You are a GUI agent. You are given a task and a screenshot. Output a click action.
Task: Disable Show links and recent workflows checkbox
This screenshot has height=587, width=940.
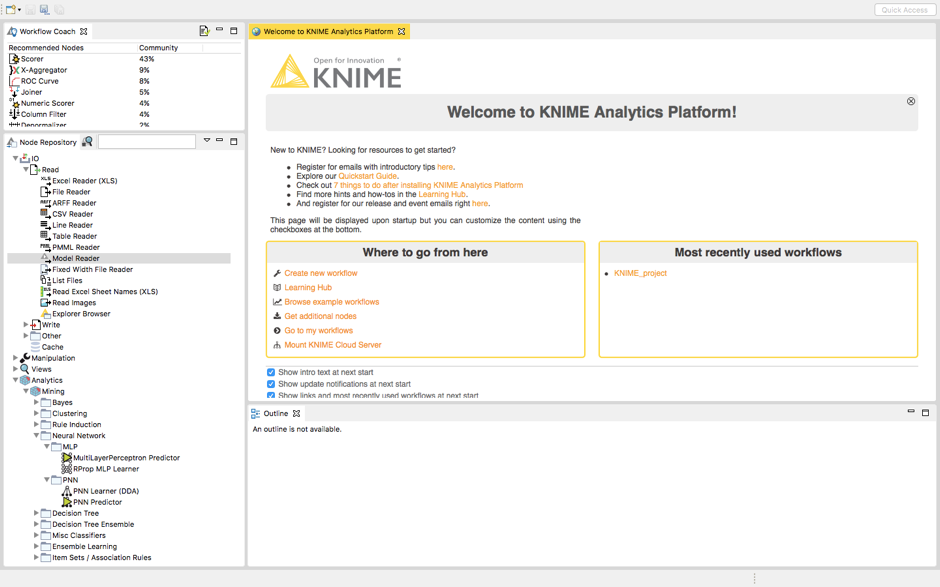click(x=271, y=395)
